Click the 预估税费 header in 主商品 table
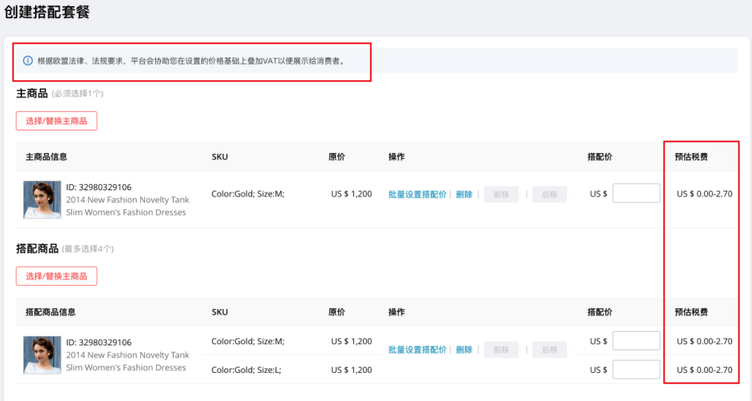The height and width of the screenshot is (401, 752). [x=691, y=157]
